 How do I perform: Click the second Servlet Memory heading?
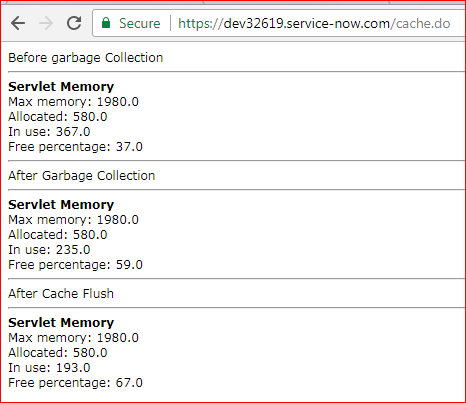(x=61, y=205)
